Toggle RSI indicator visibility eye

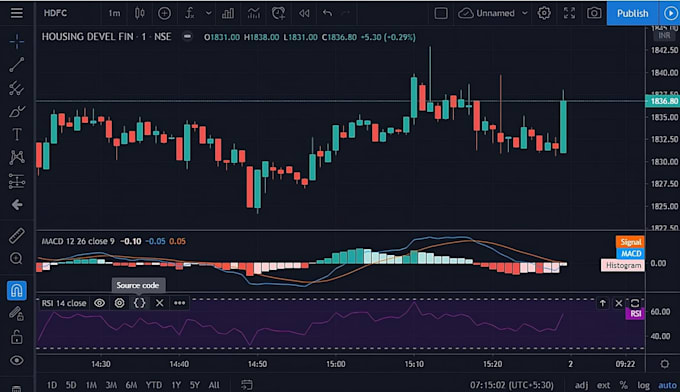coord(99,303)
